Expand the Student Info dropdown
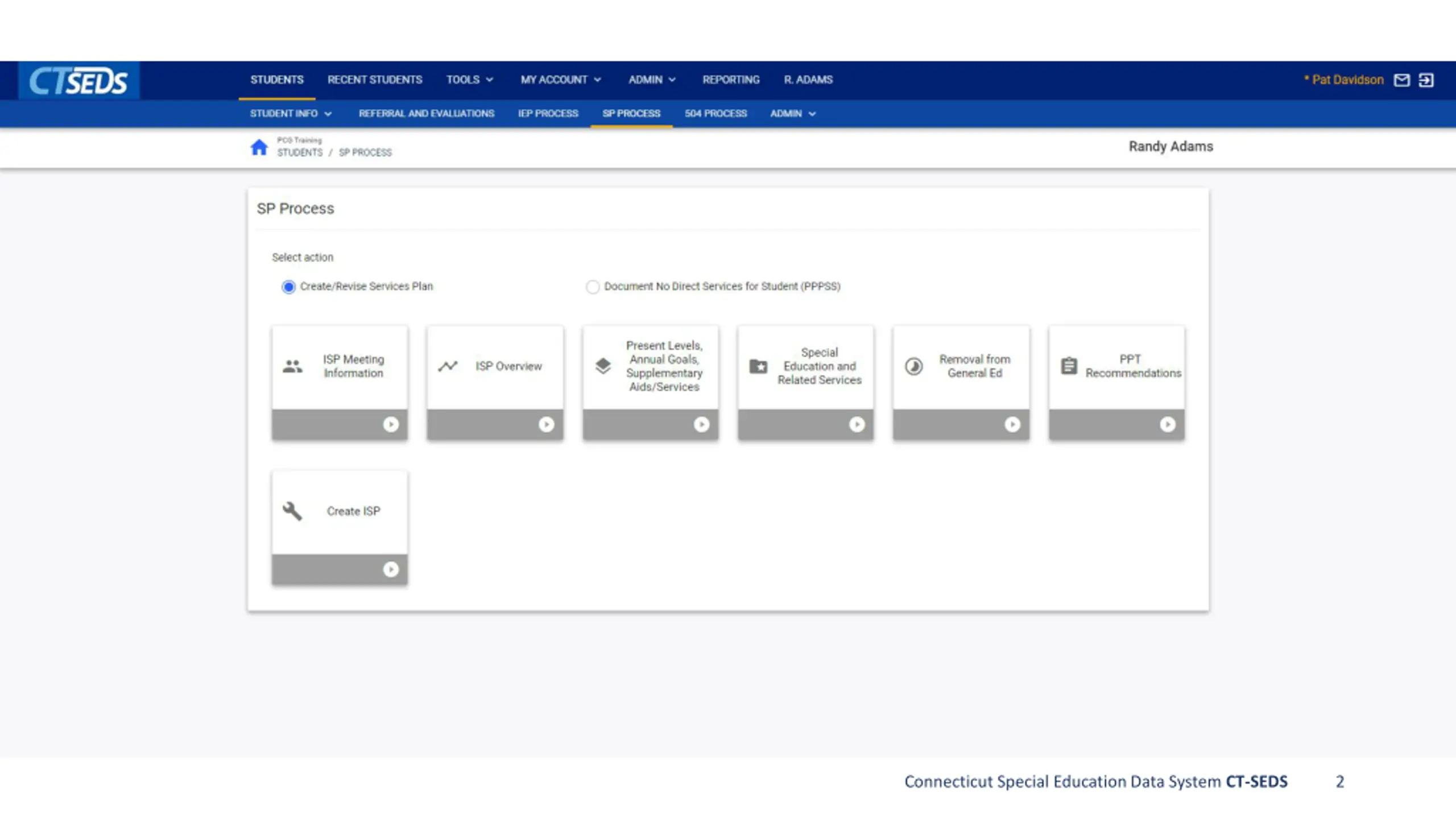The image size is (1456, 819). [291, 114]
